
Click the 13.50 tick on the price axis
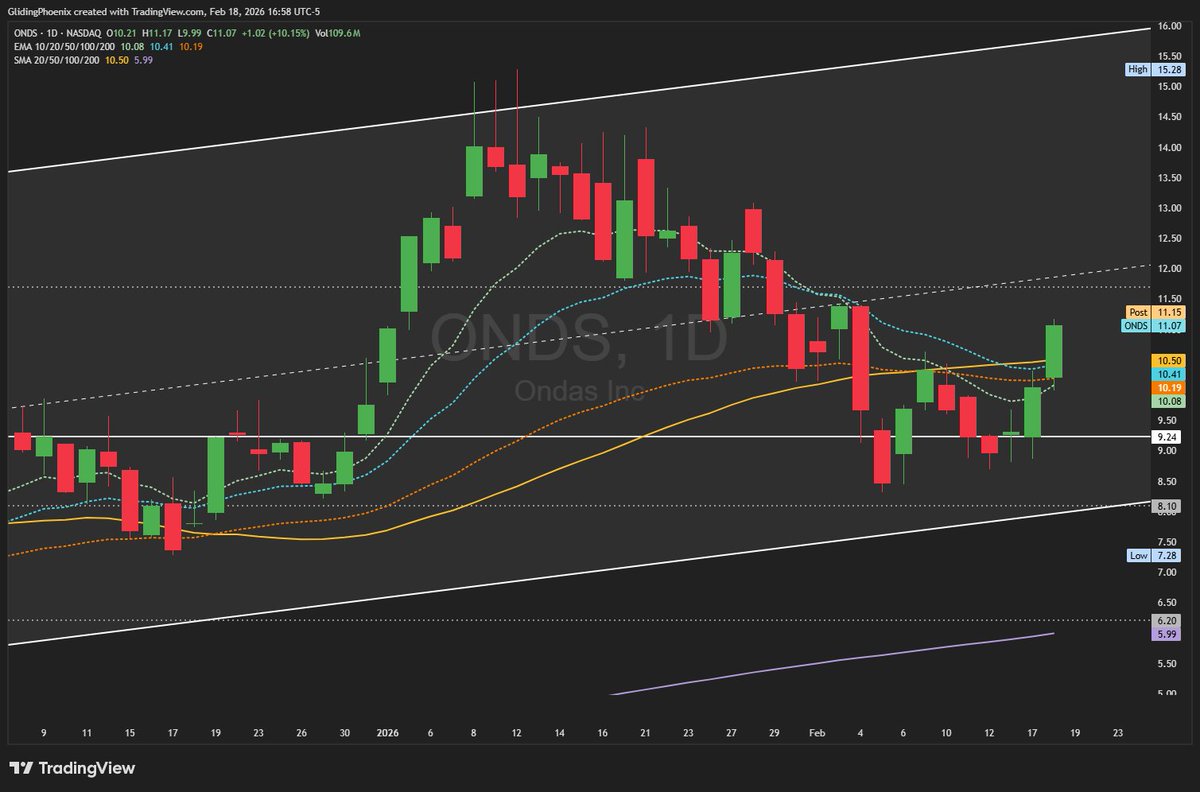click(x=1168, y=178)
